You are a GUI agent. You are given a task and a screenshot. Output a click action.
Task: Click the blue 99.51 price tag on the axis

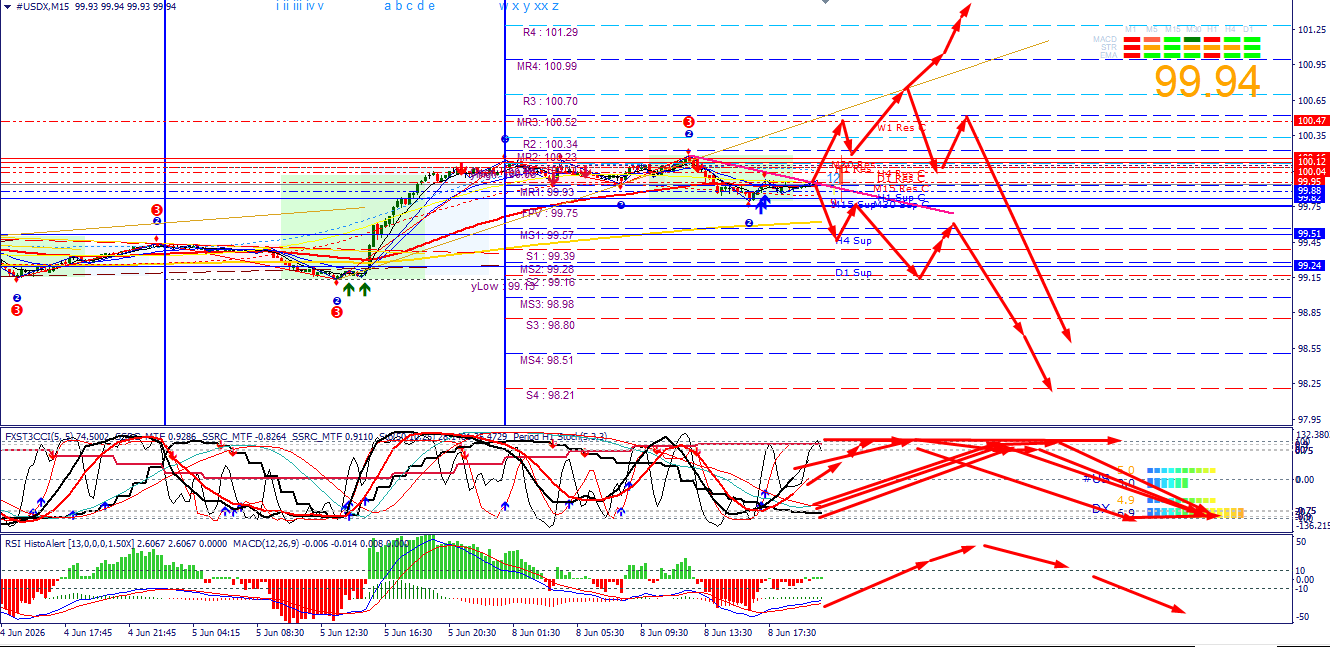coord(1311,232)
